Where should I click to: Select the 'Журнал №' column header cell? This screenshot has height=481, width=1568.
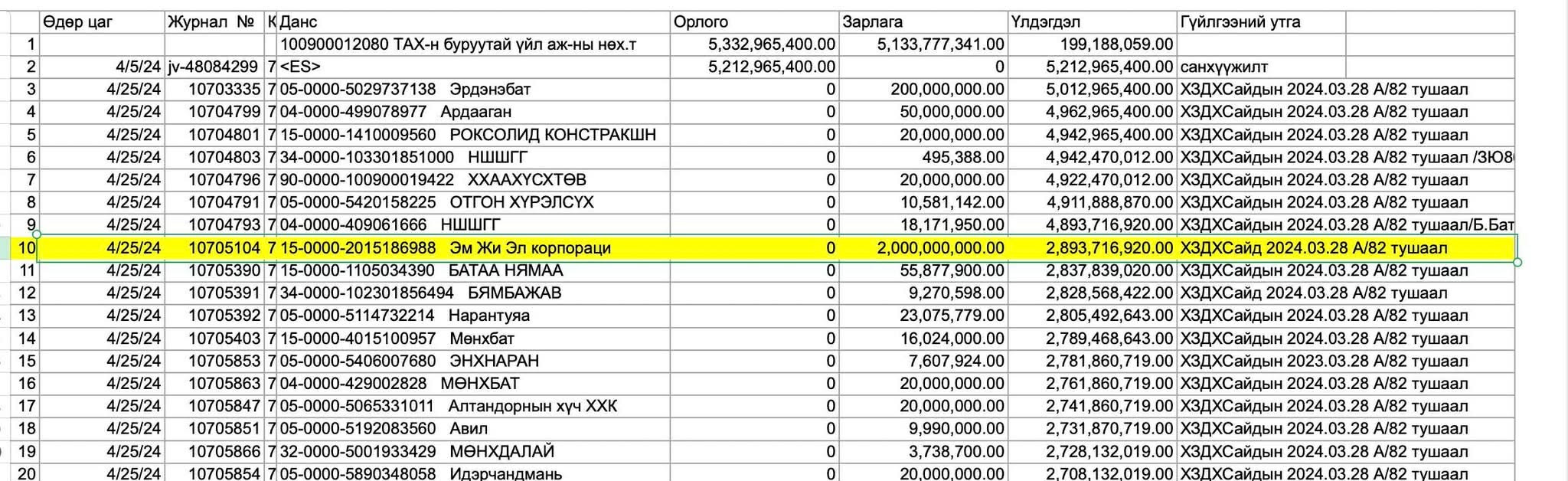pyautogui.click(x=214, y=22)
